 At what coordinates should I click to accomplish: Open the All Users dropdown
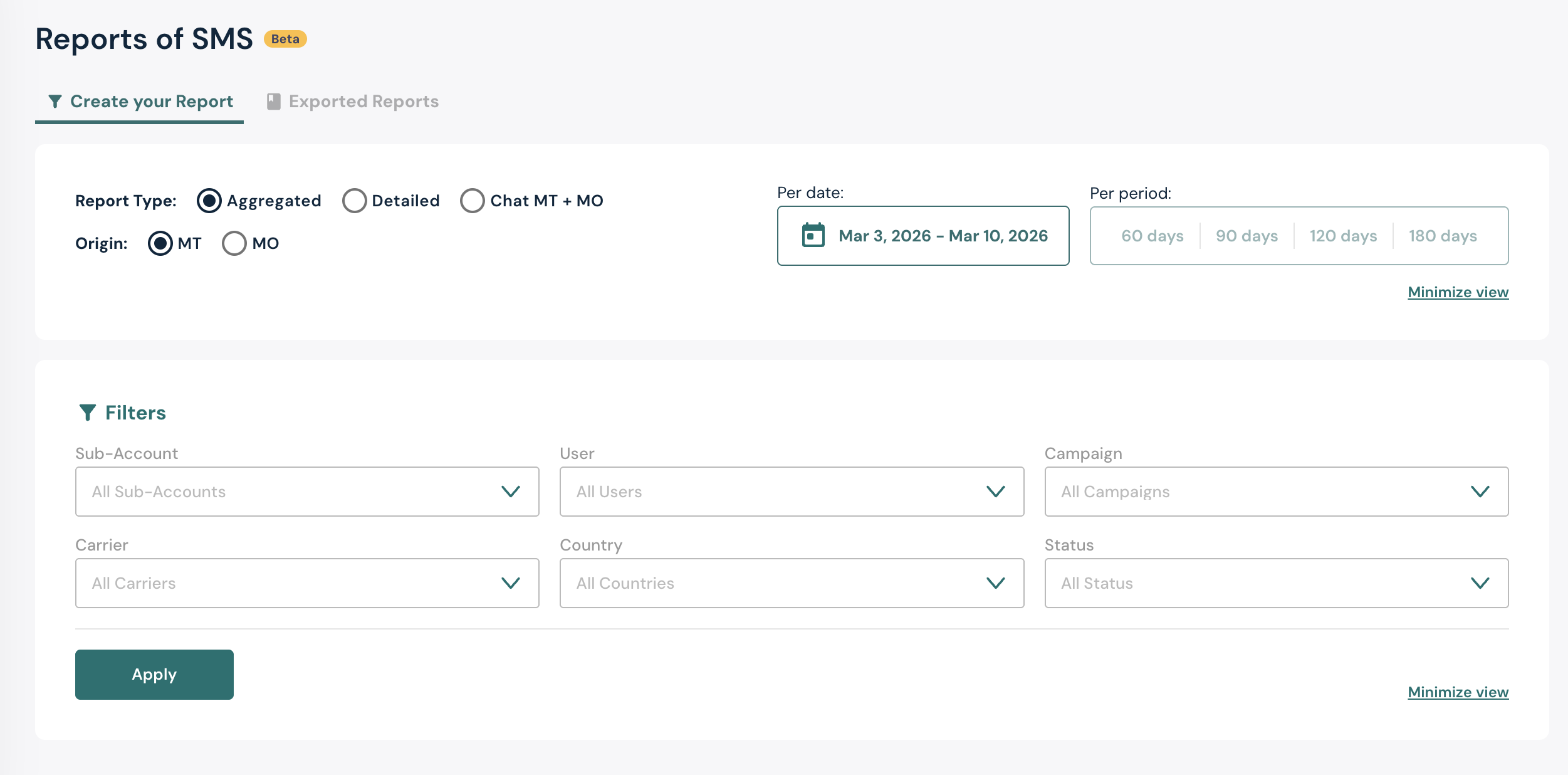791,492
